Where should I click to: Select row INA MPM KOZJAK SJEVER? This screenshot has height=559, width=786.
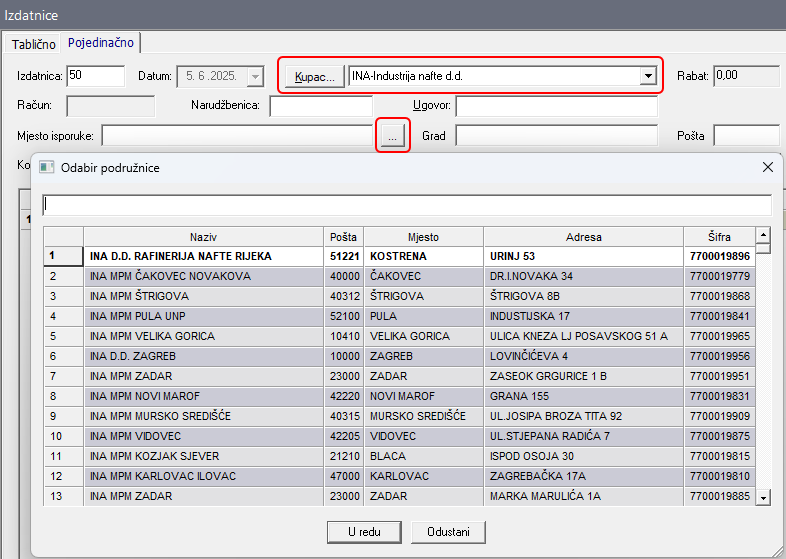click(400, 456)
